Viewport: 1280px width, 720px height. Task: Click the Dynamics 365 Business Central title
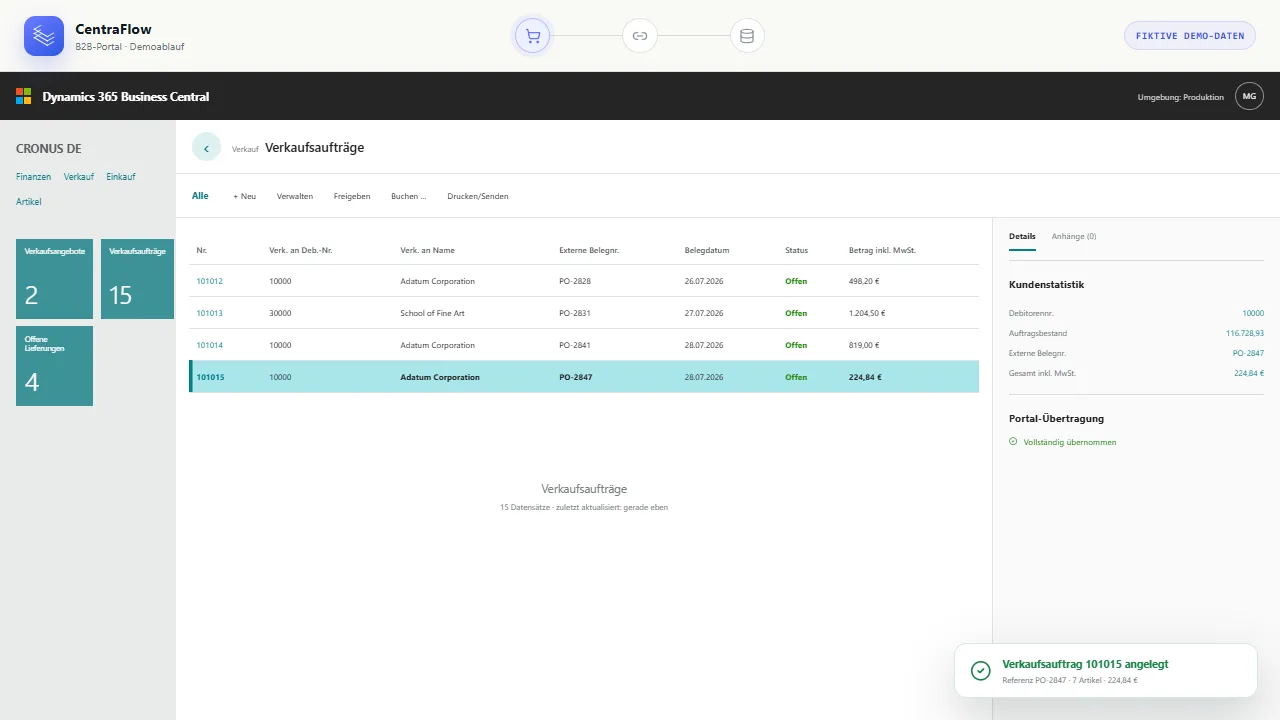click(126, 97)
